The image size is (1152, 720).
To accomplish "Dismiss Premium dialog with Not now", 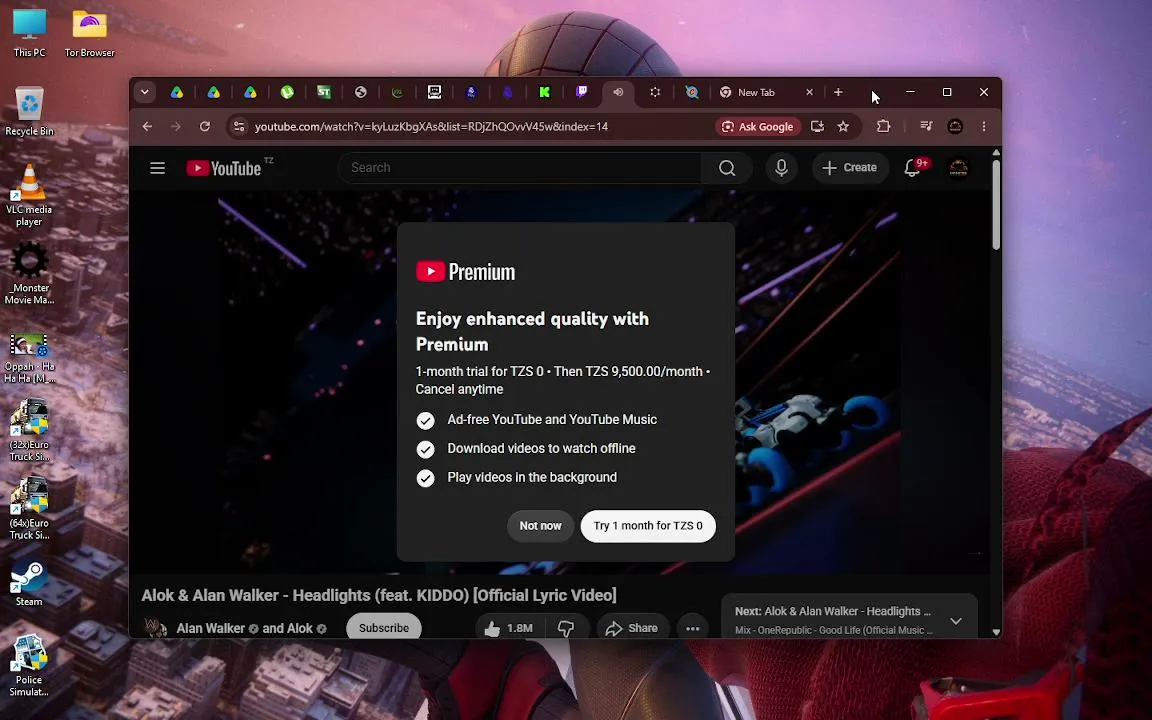I will (x=540, y=526).
